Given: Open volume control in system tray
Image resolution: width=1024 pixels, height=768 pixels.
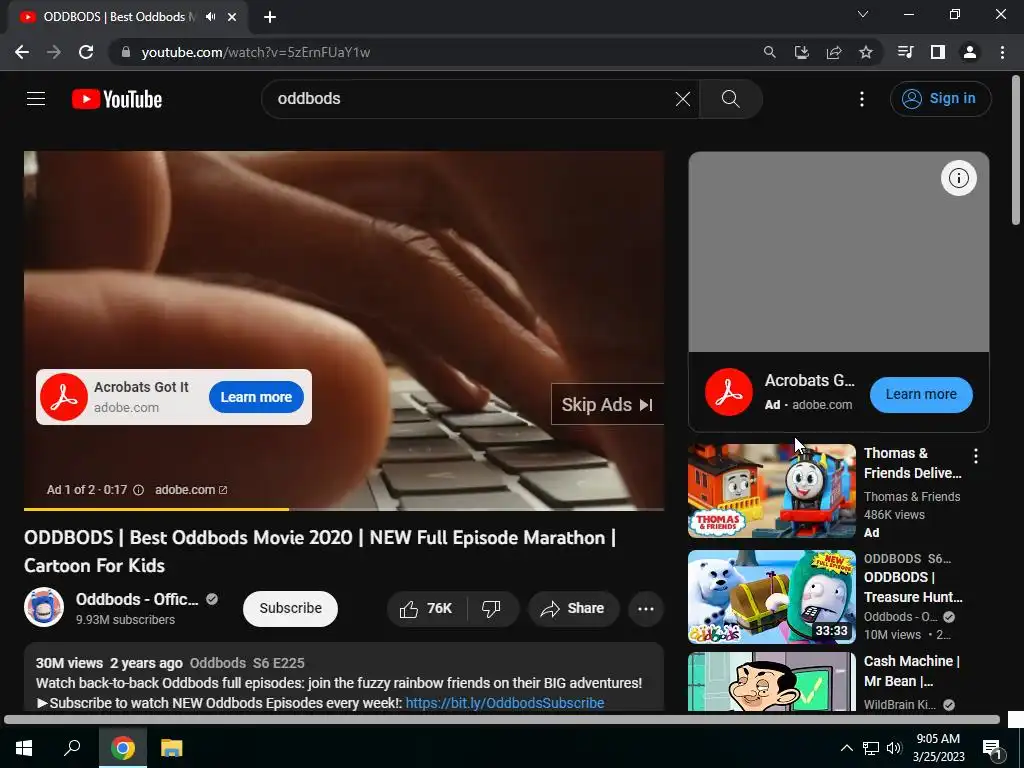Looking at the screenshot, I should (894, 748).
